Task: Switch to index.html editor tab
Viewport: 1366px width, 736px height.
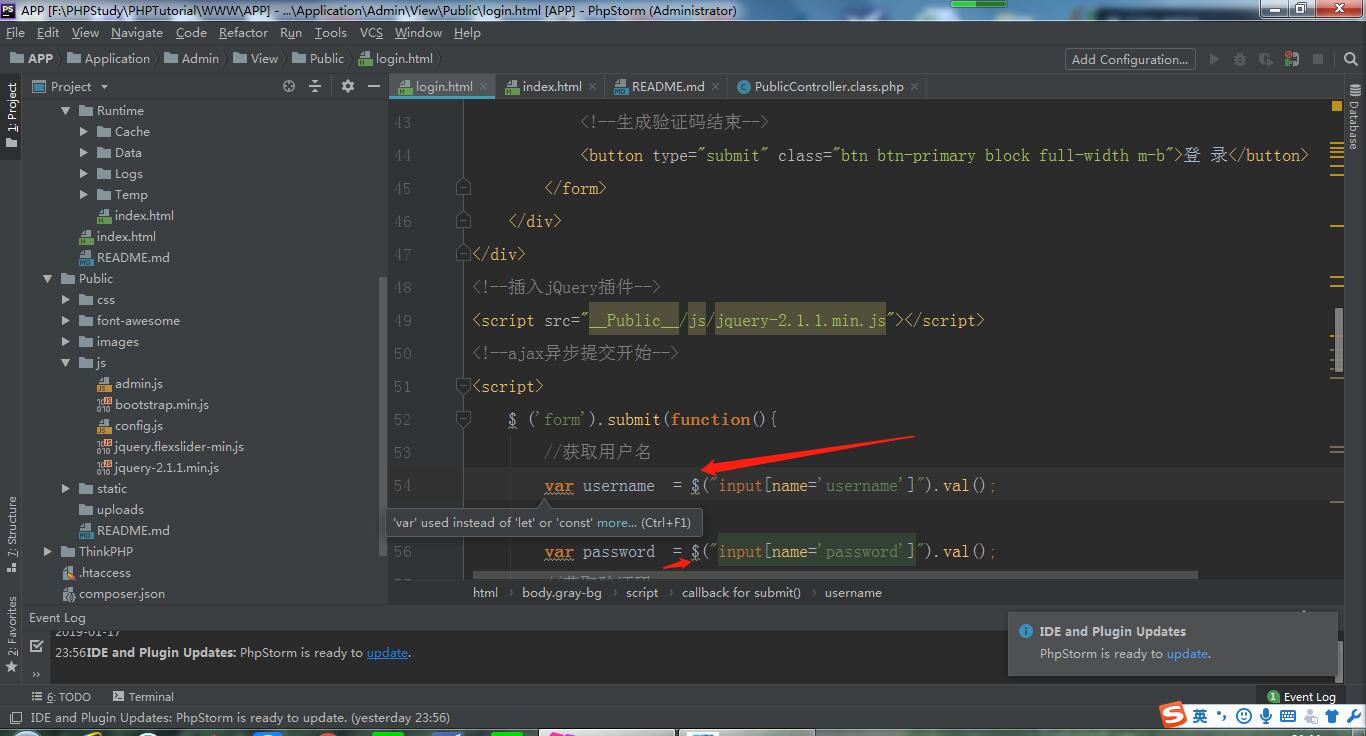Action: (551, 87)
